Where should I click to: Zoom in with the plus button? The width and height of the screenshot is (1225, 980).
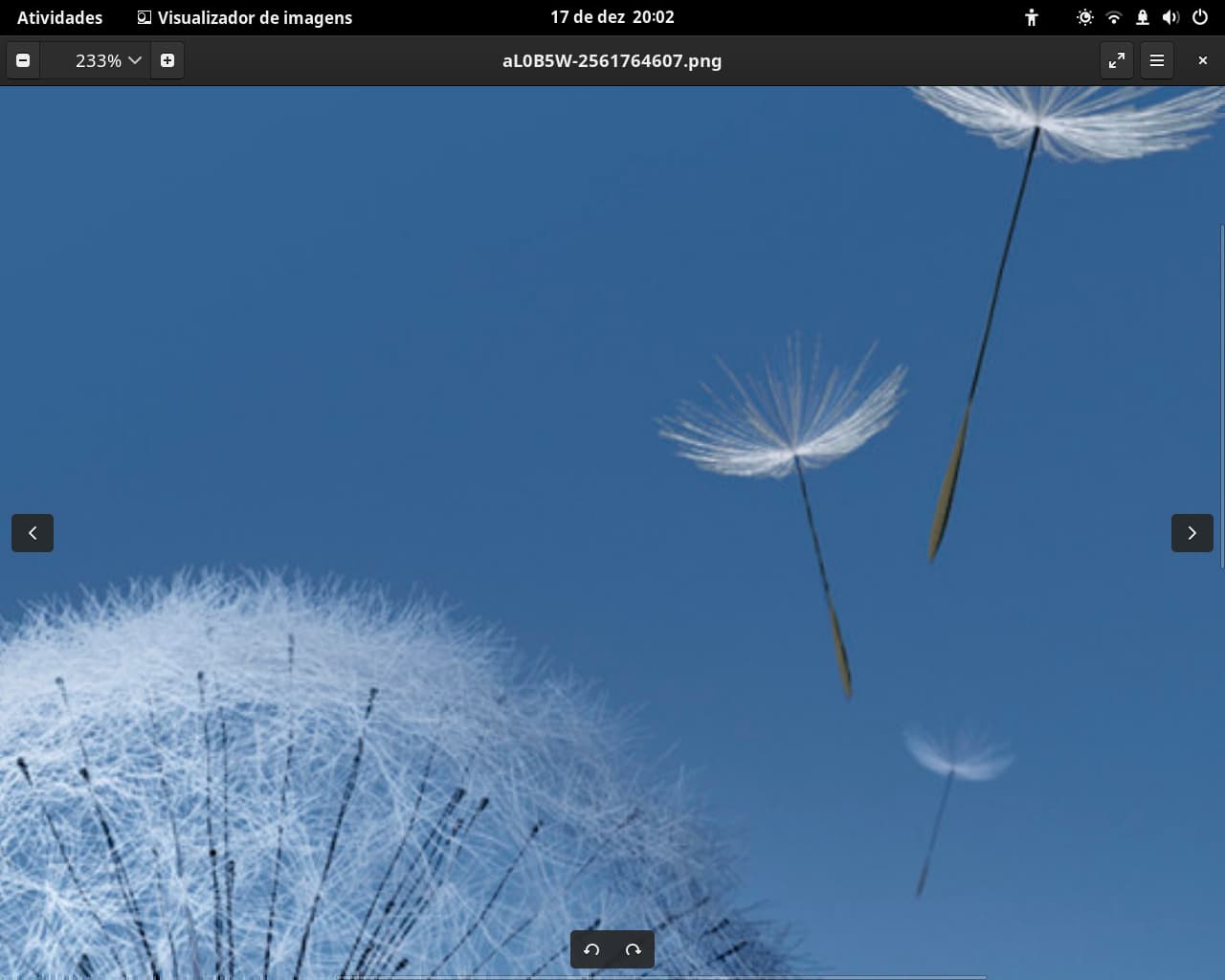[167, 60]
